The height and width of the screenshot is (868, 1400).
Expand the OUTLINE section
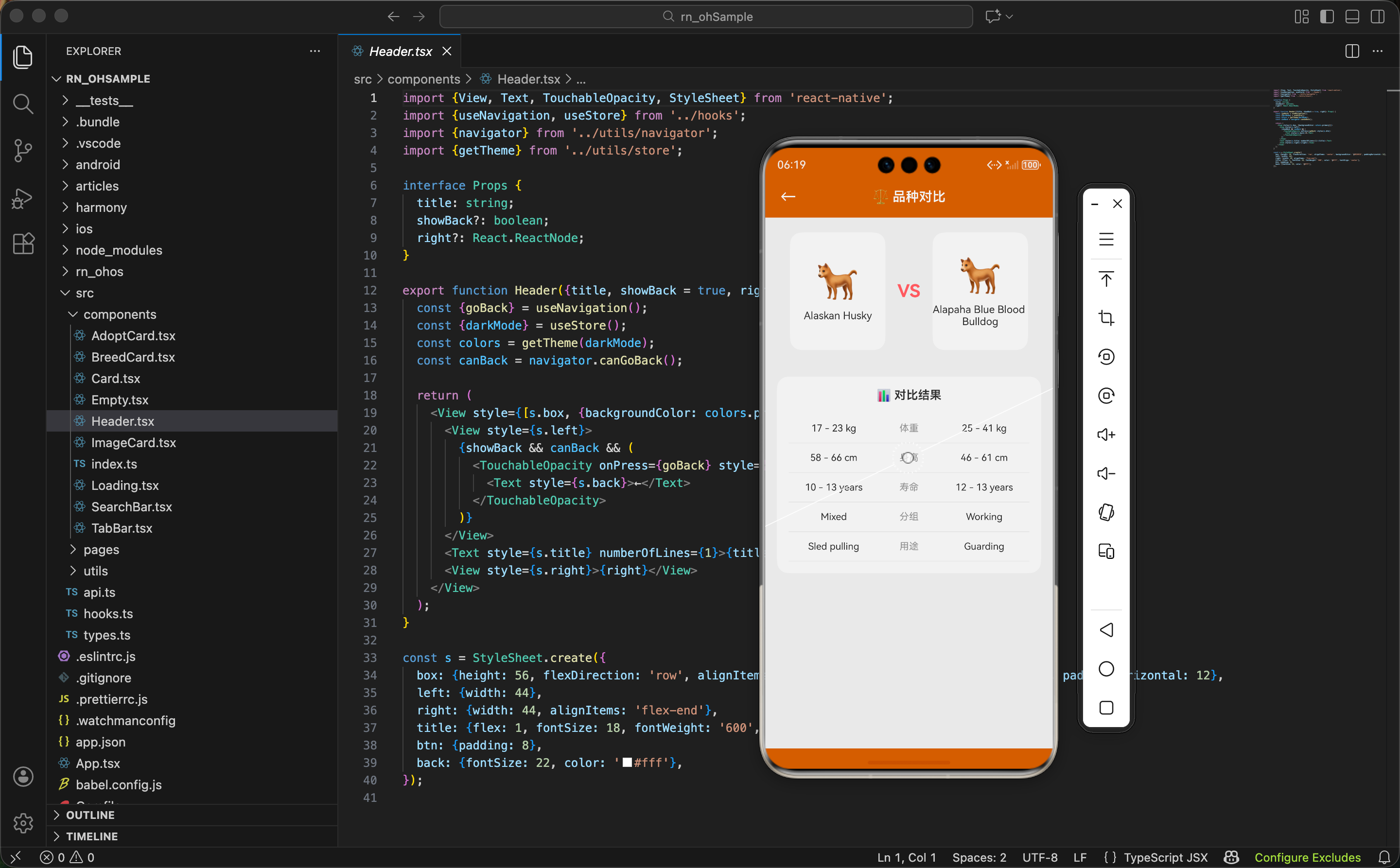(90, 815)
